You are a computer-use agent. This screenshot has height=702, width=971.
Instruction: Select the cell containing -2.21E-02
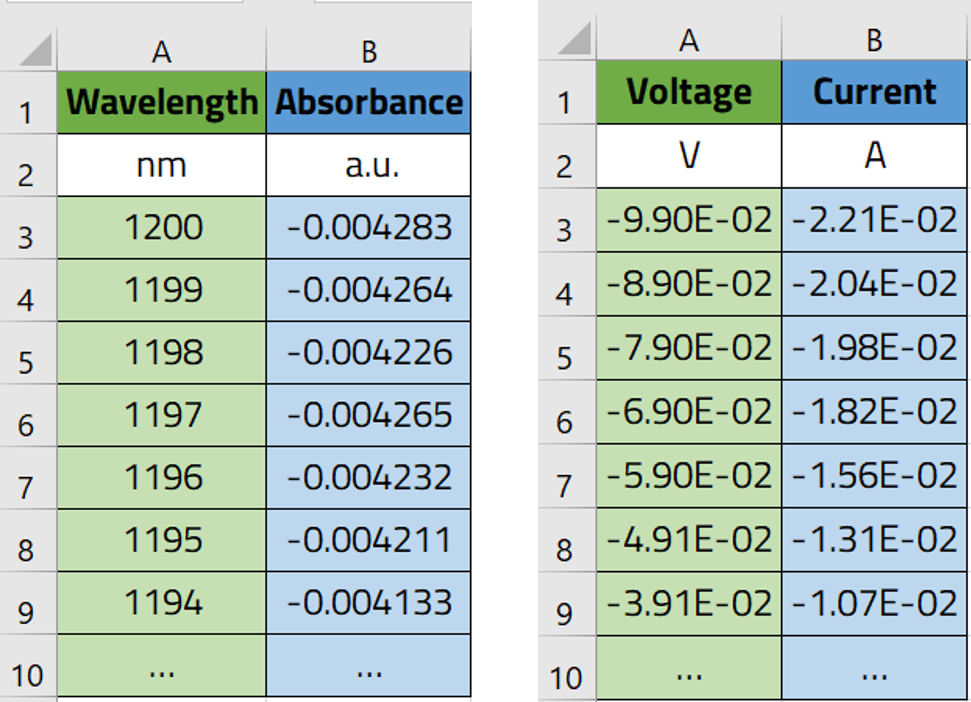(874, 220)
